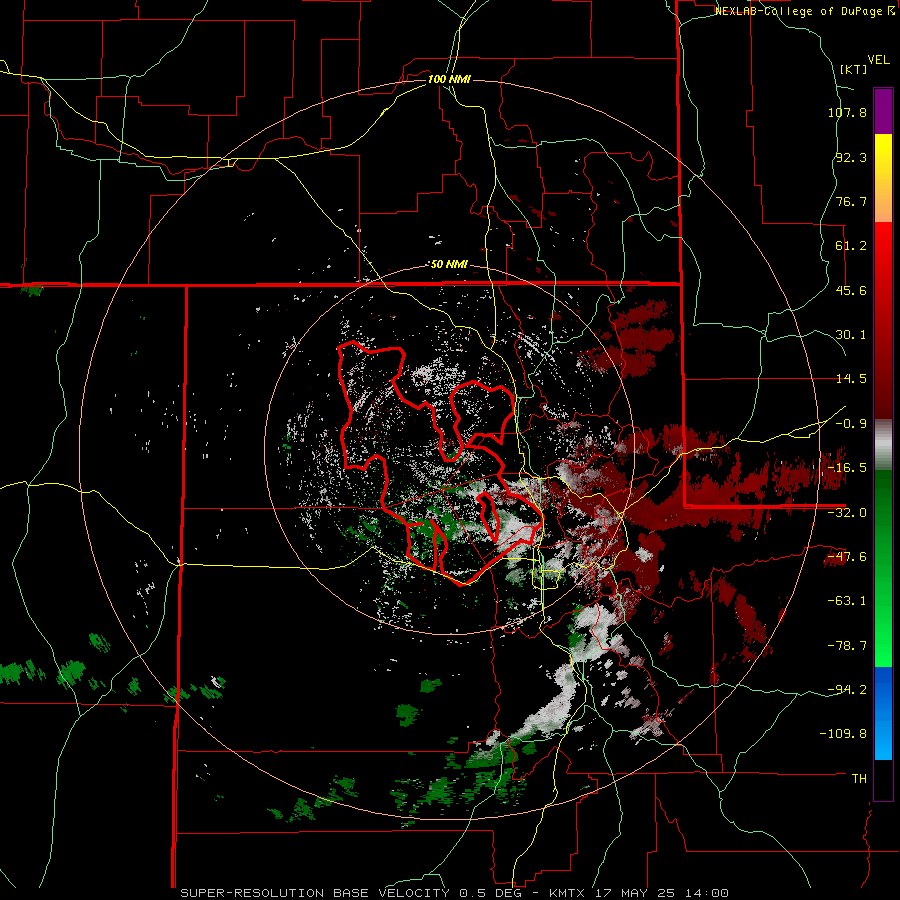Click the 92.3 velocity scale value
900x900 pixels.
tap(851, 157)
